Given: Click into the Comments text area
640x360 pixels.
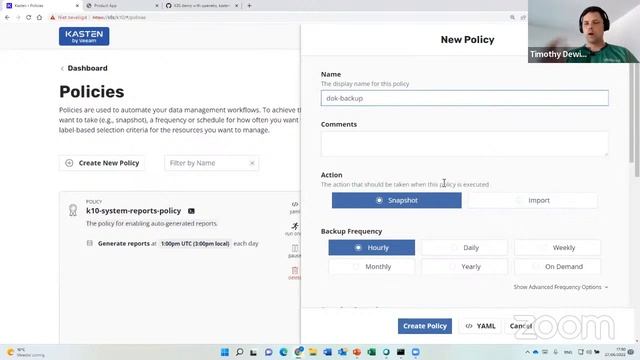Looking at the screenshot, I should (x=464, y=144).
